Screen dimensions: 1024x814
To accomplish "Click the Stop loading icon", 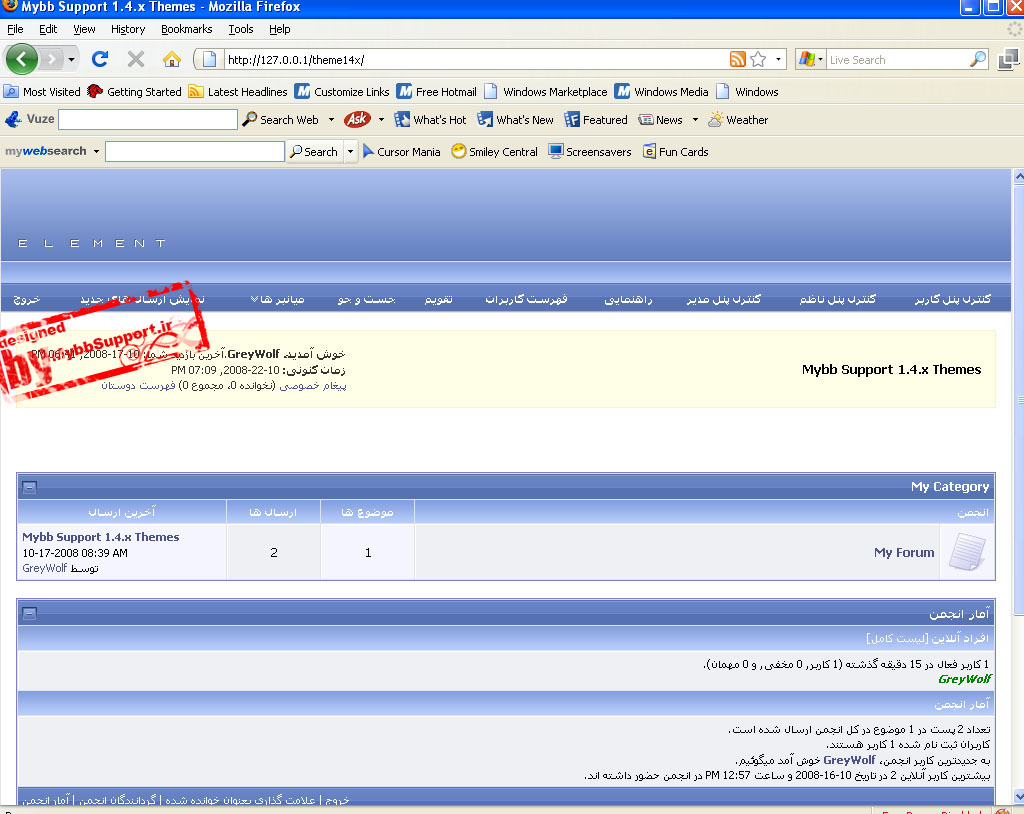I will (136, 59).
